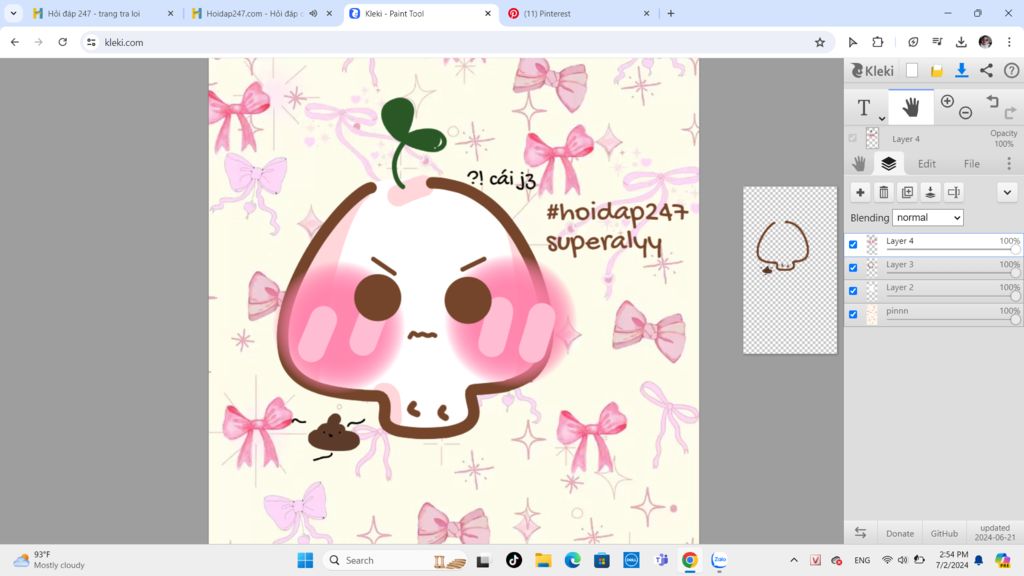Open Kleki help with the question mark icon

pyautogui.click(x=1011, y=71)
